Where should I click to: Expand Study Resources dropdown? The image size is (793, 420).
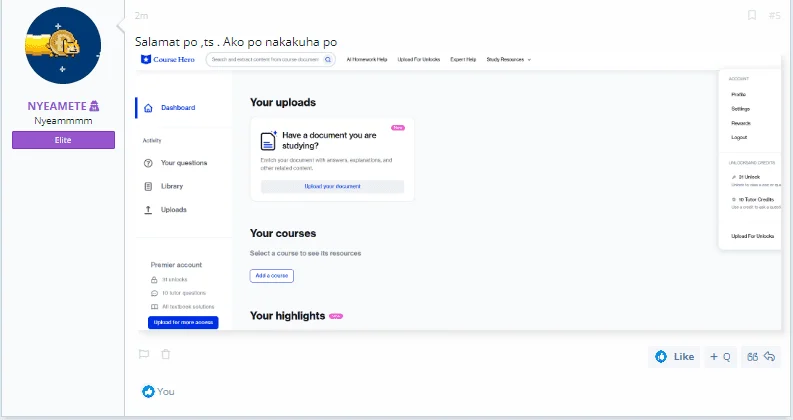tap(509, 59)
